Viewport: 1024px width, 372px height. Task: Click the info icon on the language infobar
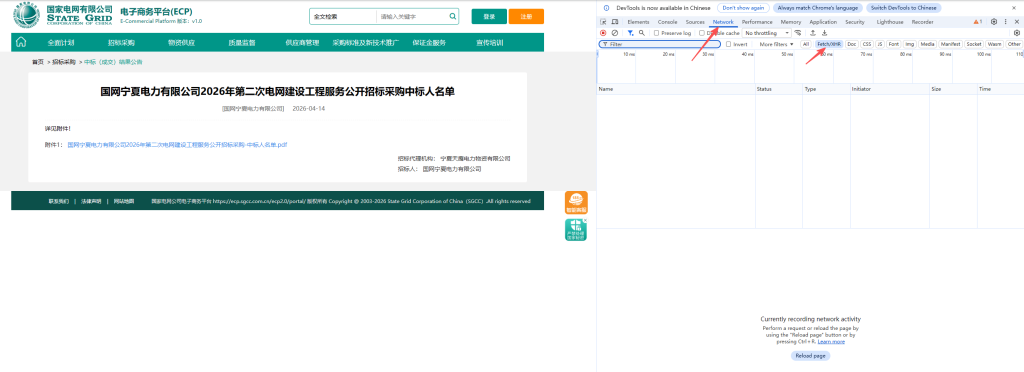(607, 8)
